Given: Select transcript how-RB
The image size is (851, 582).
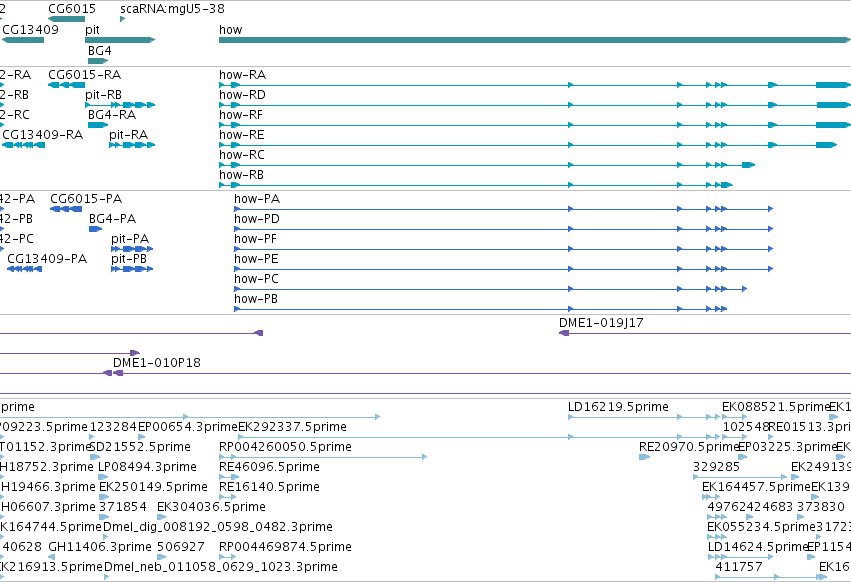Looking at the screenshot, I should [x=476, y=185].
